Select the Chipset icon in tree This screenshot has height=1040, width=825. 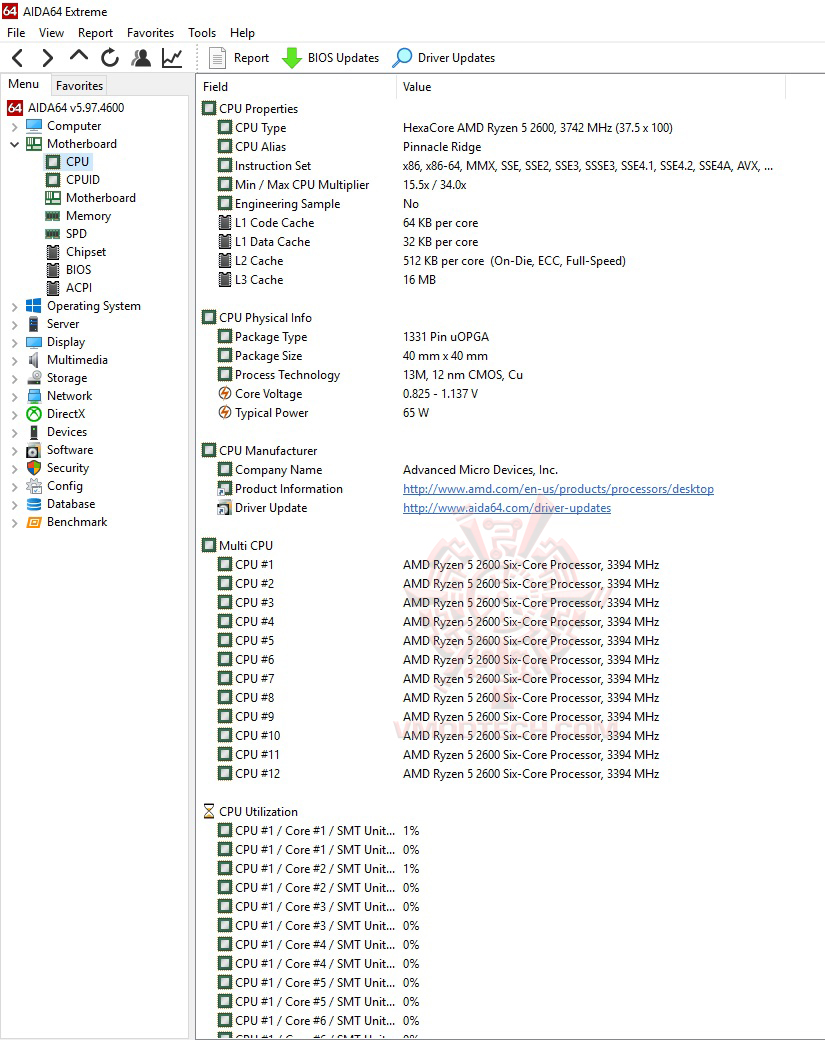point(53,252)
